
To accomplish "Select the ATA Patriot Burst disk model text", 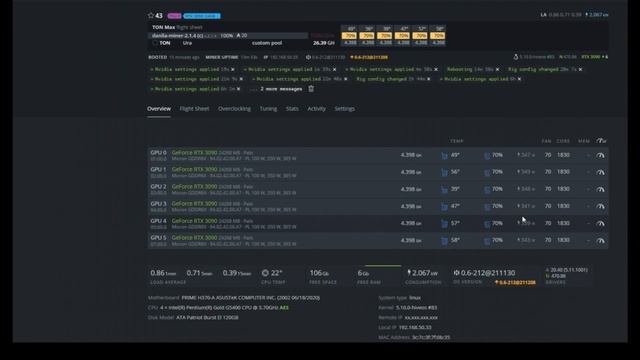I will 207,317.
